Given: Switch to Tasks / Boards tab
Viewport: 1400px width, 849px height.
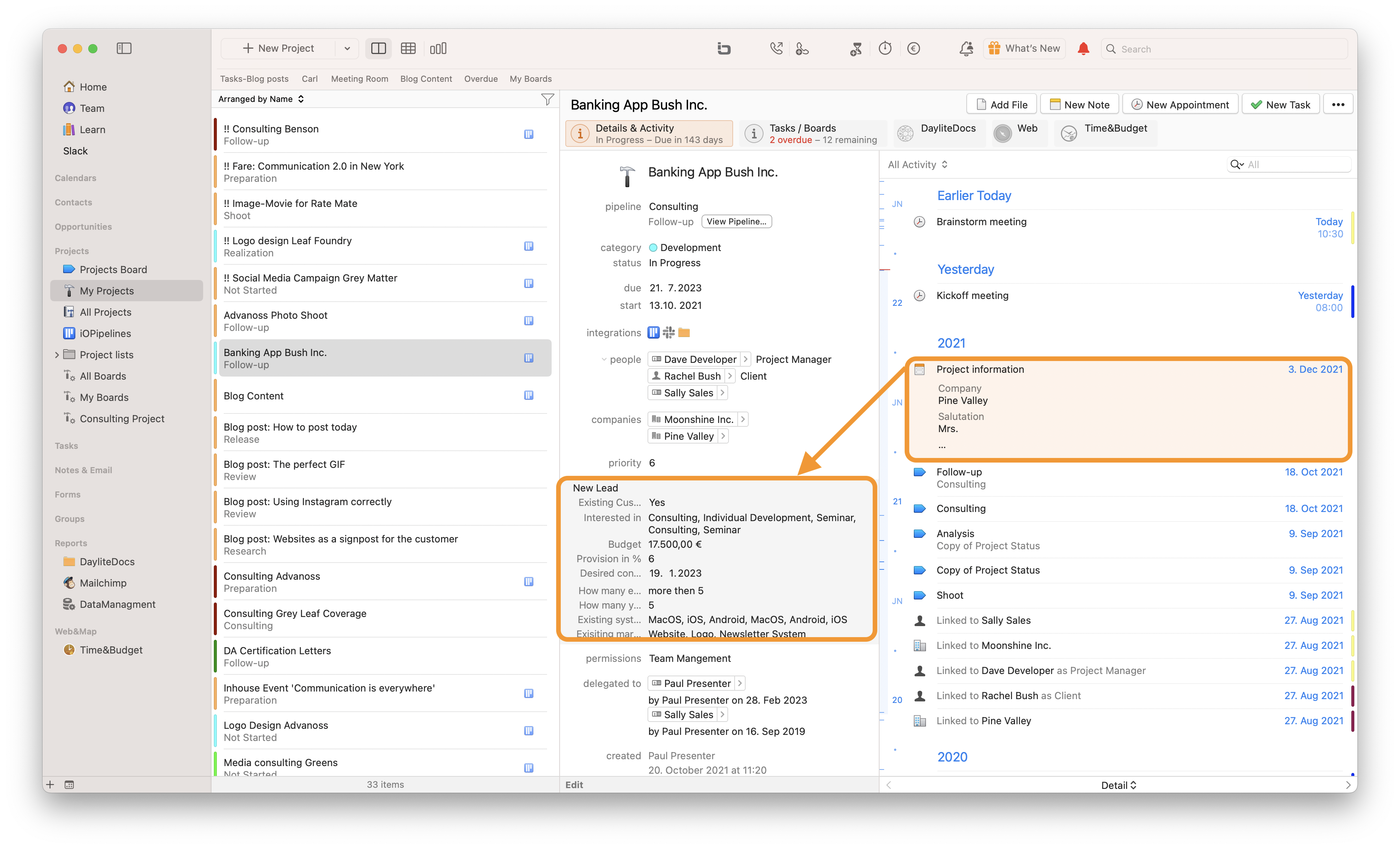Looking at the screenshot, I should [x=813, y=134].
